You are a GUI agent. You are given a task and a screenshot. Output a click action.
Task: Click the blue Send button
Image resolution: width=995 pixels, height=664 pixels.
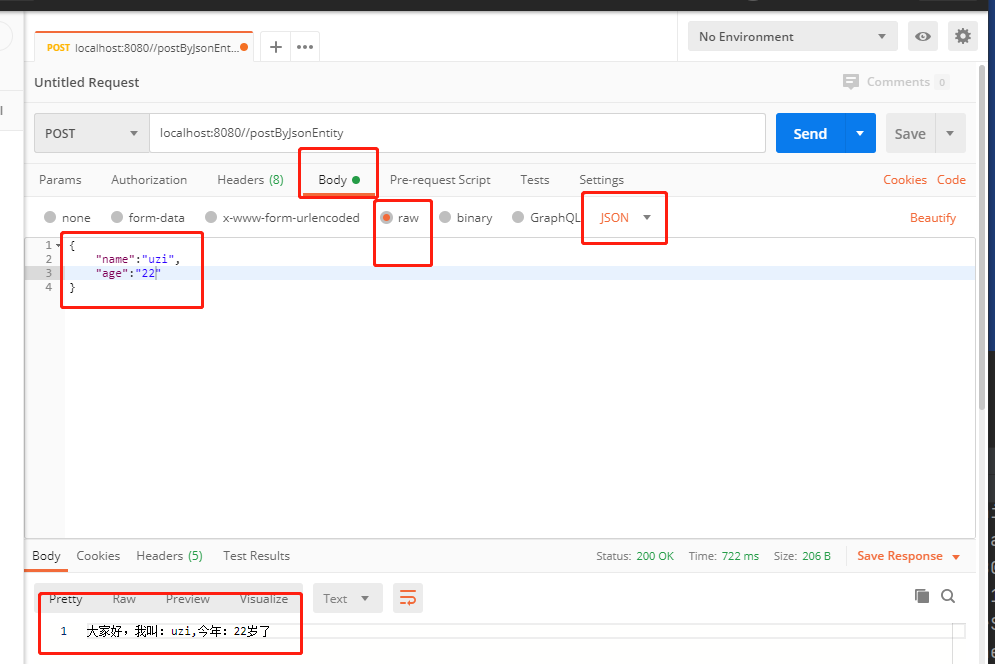point(810,133)
